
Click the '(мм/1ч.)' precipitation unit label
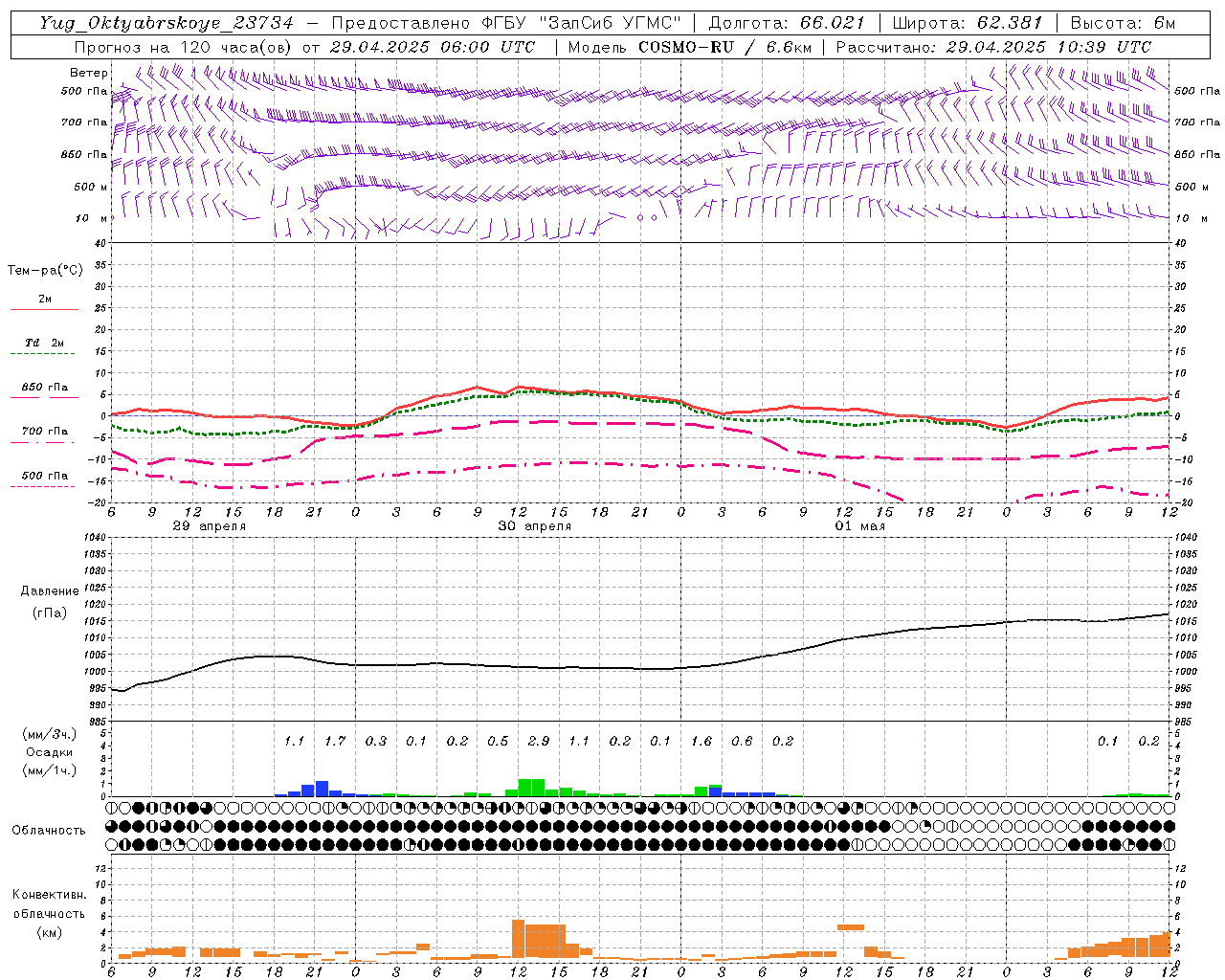[49, 770]
